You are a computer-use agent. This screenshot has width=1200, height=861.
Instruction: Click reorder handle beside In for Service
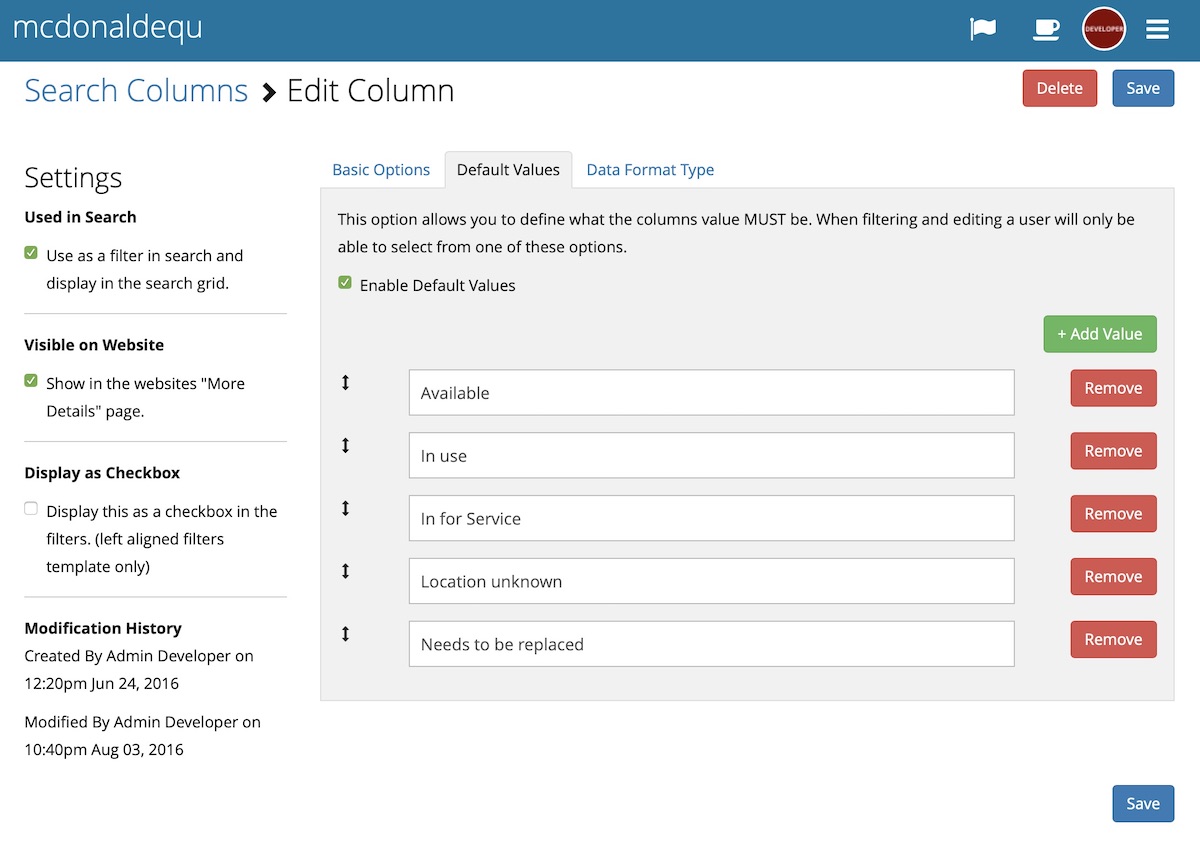click(346, 508)
